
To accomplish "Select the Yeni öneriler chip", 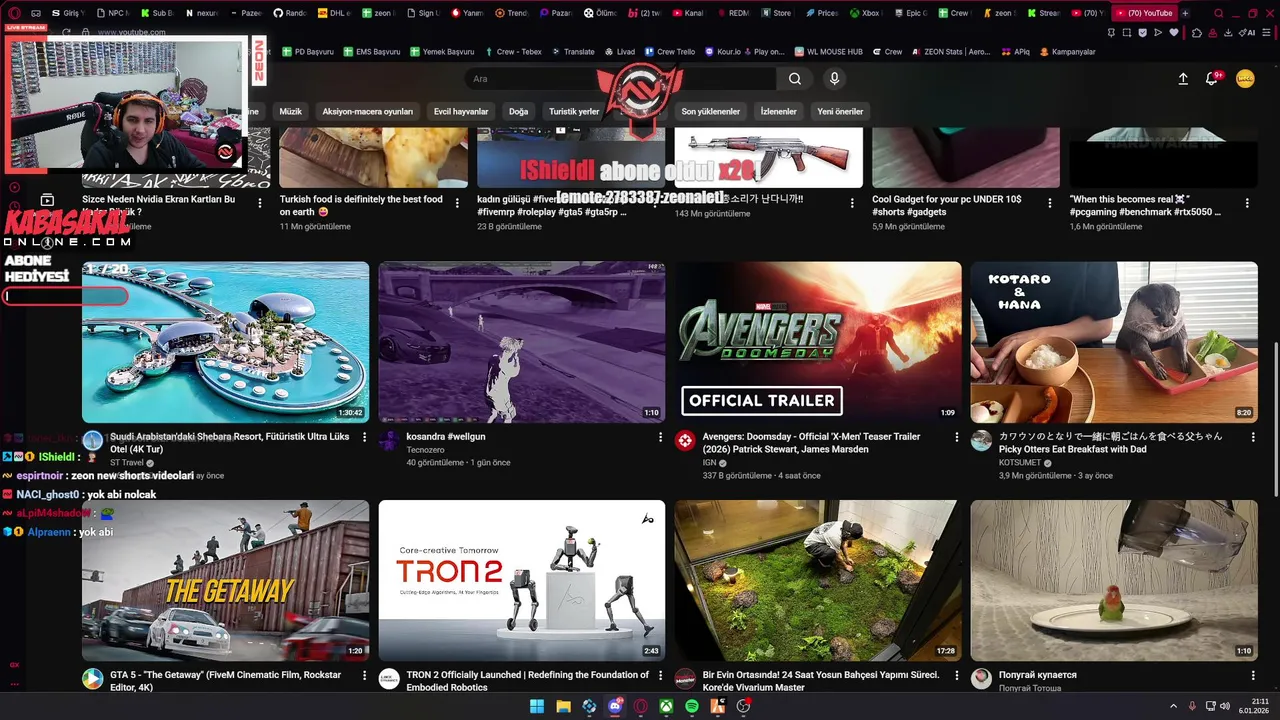I will 840,111.
